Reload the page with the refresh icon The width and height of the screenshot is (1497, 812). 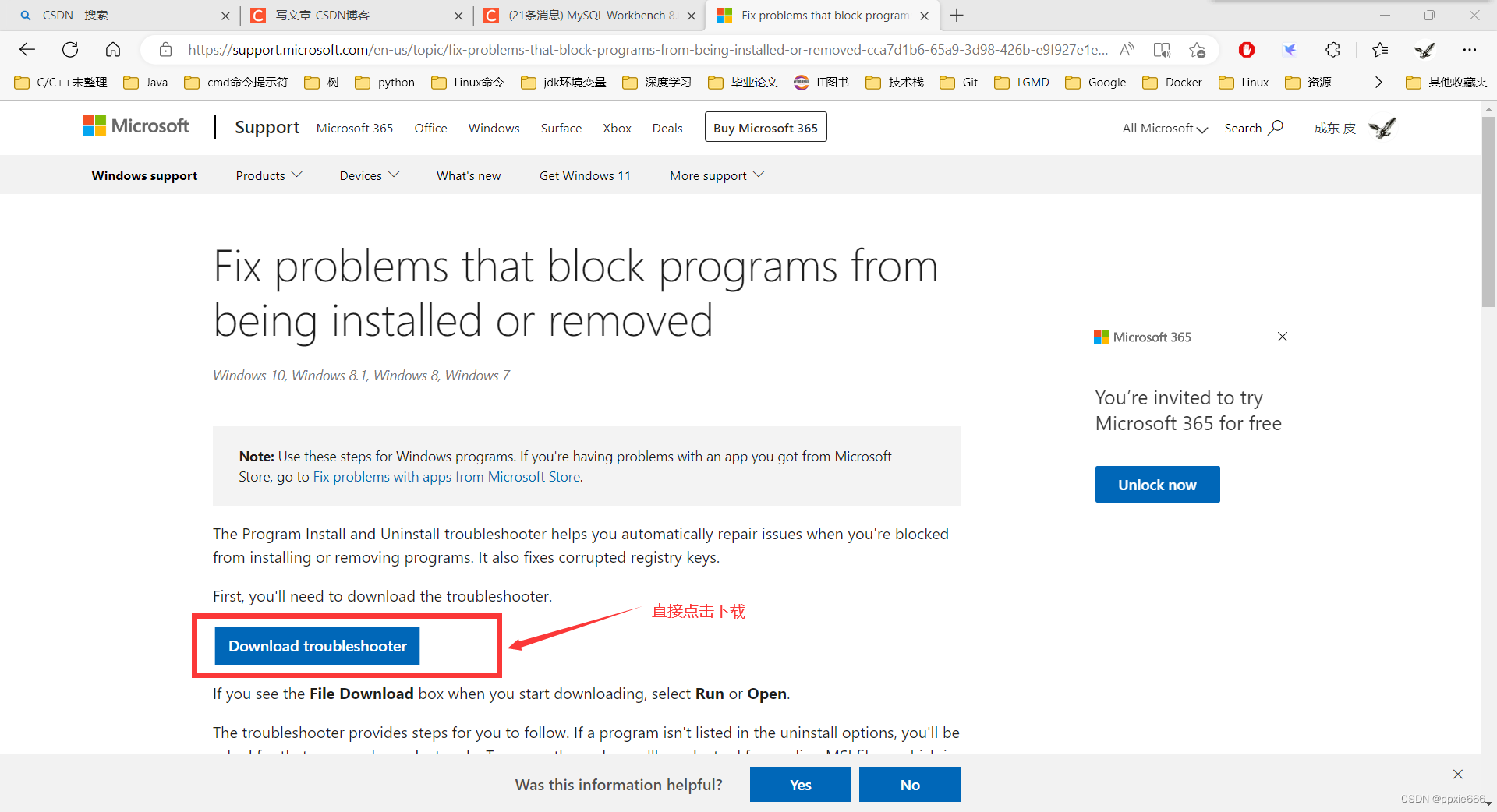point(70,50)
